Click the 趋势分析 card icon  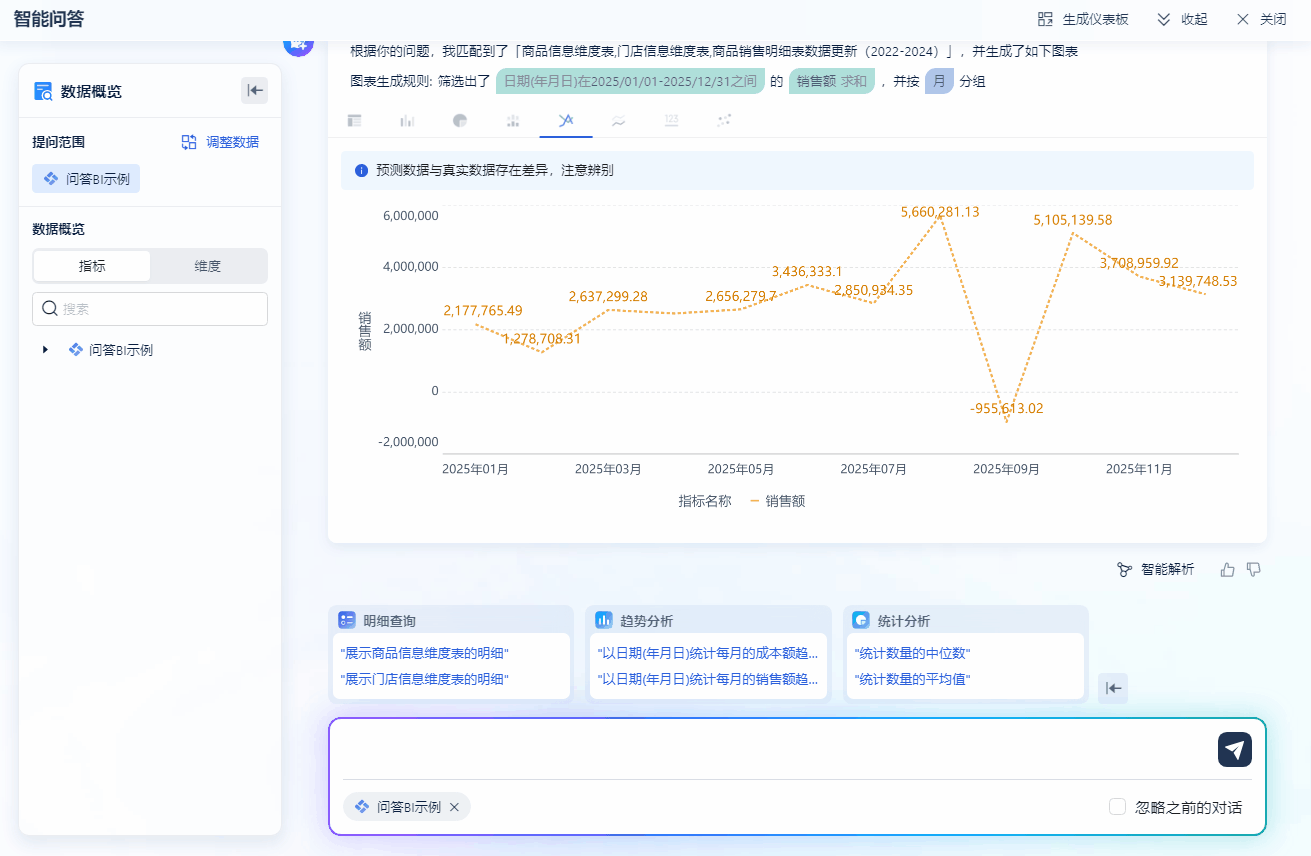coord(604,620)
